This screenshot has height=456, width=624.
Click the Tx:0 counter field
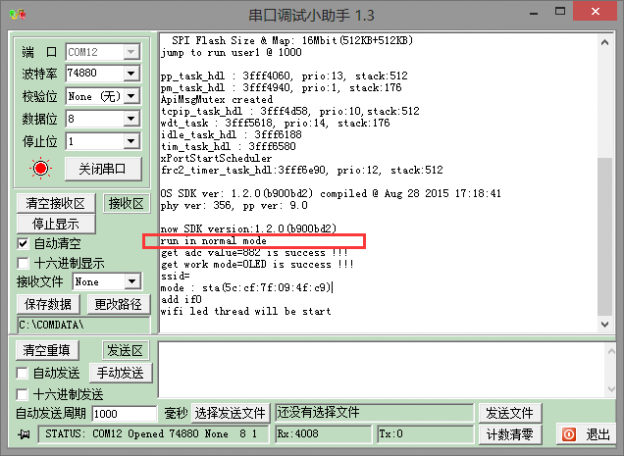click(x=425, y=434)
